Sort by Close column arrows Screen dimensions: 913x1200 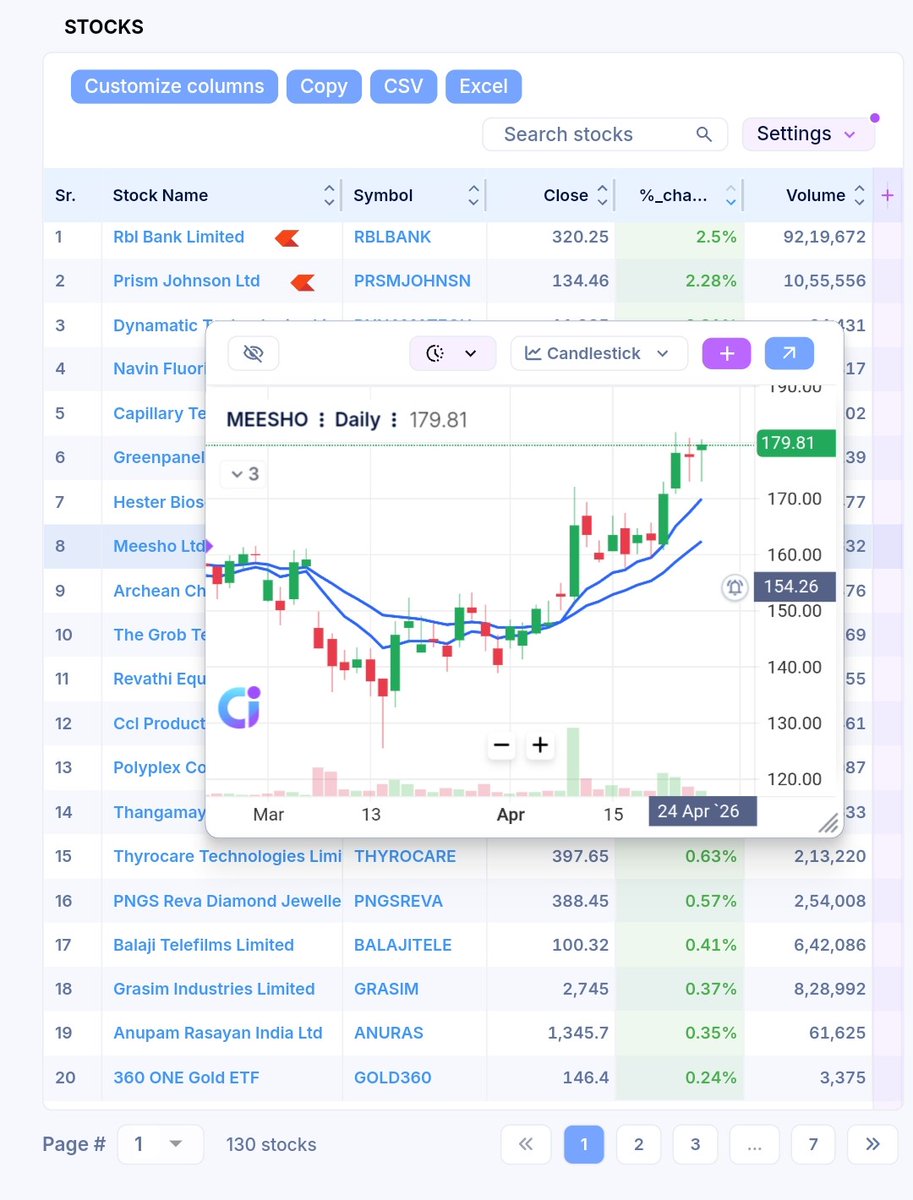coord(602,195)
